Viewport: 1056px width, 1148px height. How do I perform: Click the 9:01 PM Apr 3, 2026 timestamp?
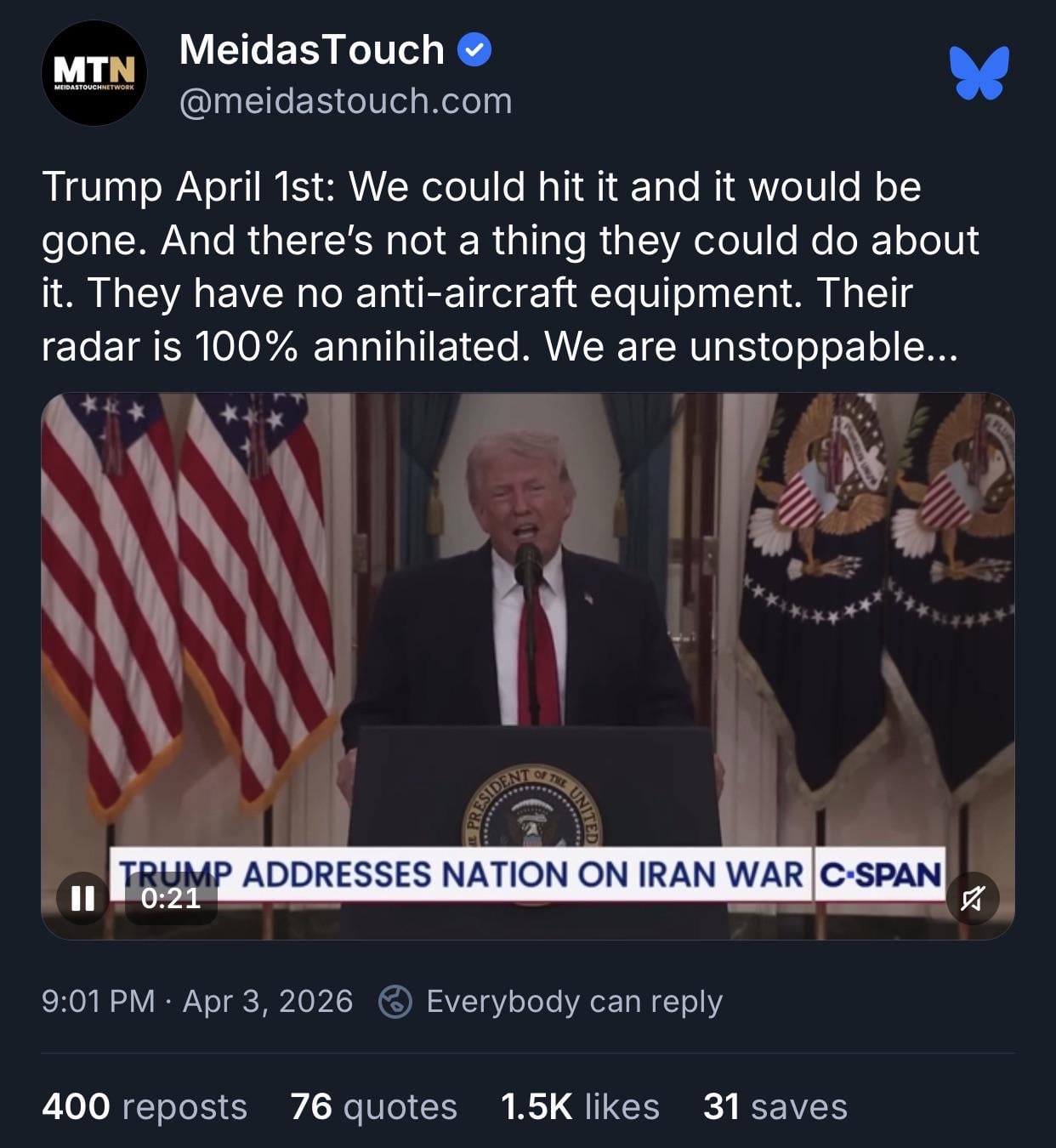coord(196,1001)
